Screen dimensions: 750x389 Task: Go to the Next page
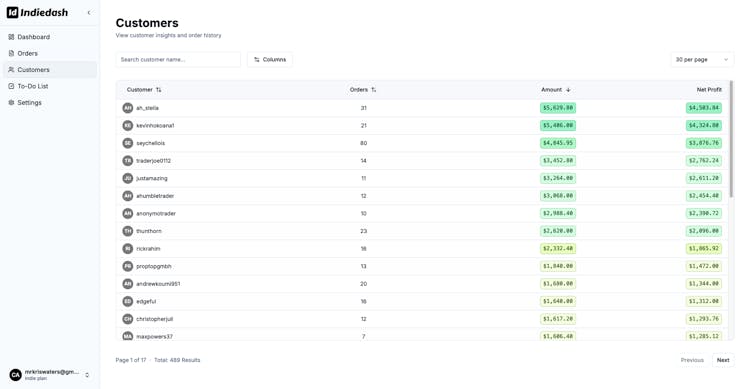point(723,360)
